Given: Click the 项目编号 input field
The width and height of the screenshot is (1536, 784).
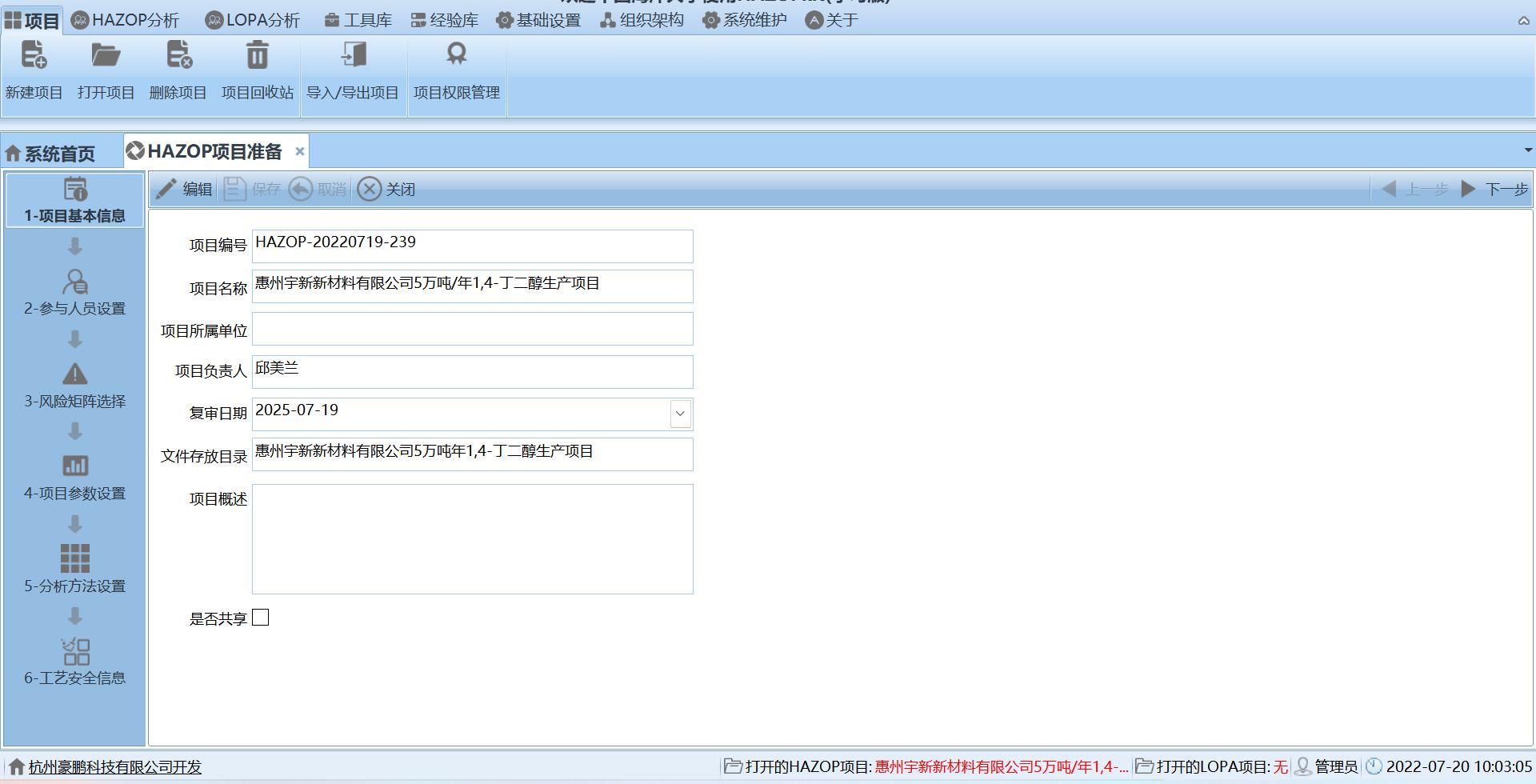Looking at the screenshot, I should pos(472,246).
